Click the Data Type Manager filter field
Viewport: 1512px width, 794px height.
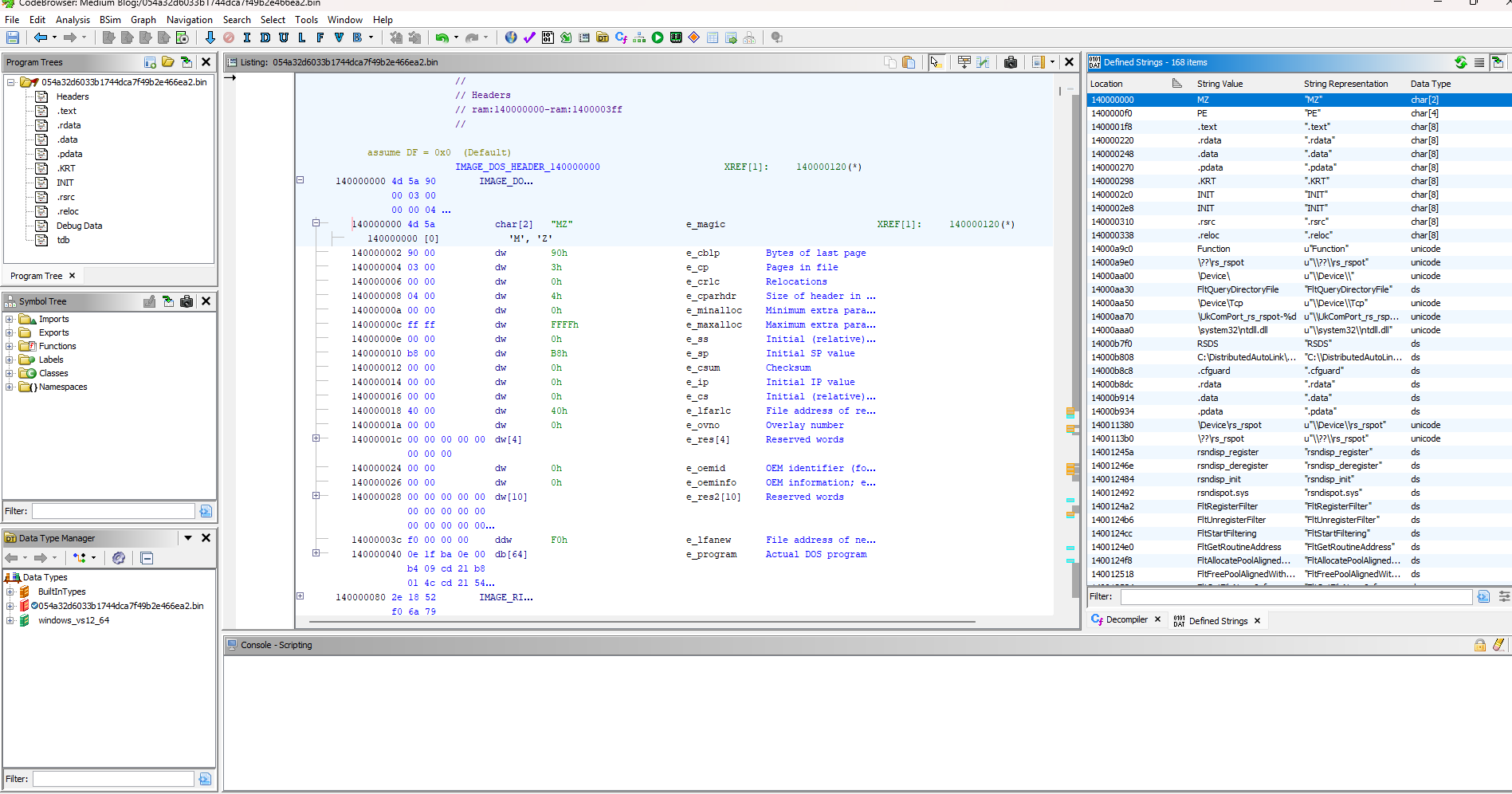[113, 779]
